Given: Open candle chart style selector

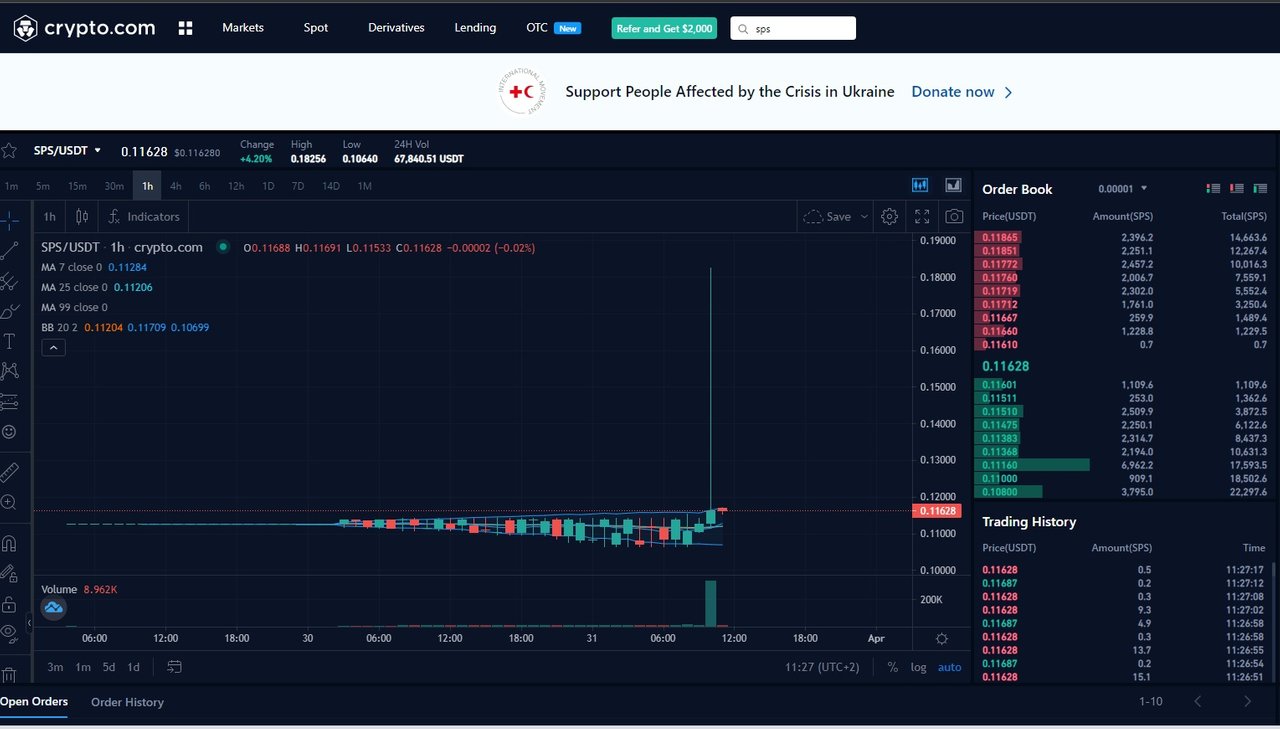Looking at the screenshot, I should pos(82,216).
